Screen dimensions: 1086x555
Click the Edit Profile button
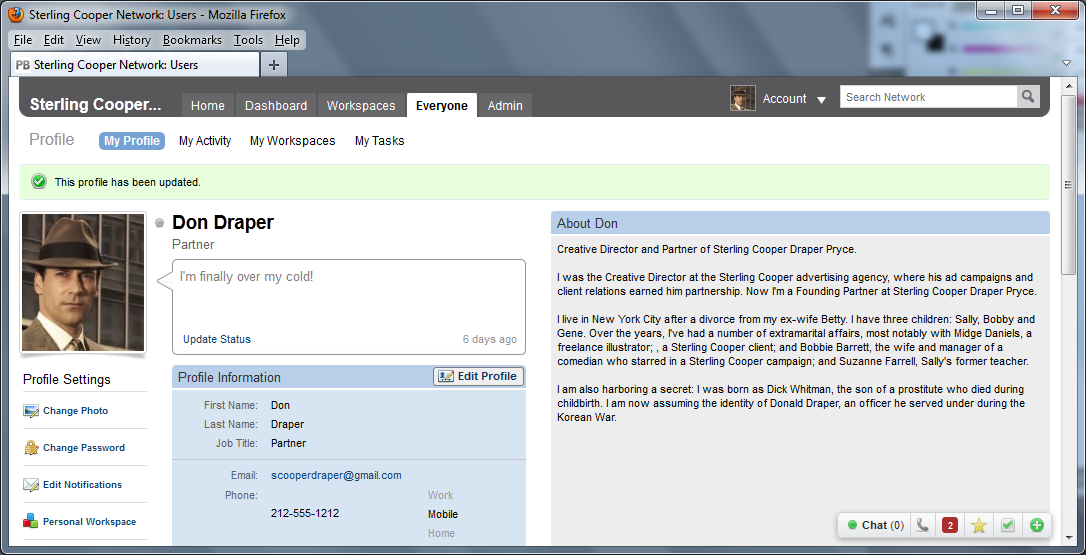478,376
